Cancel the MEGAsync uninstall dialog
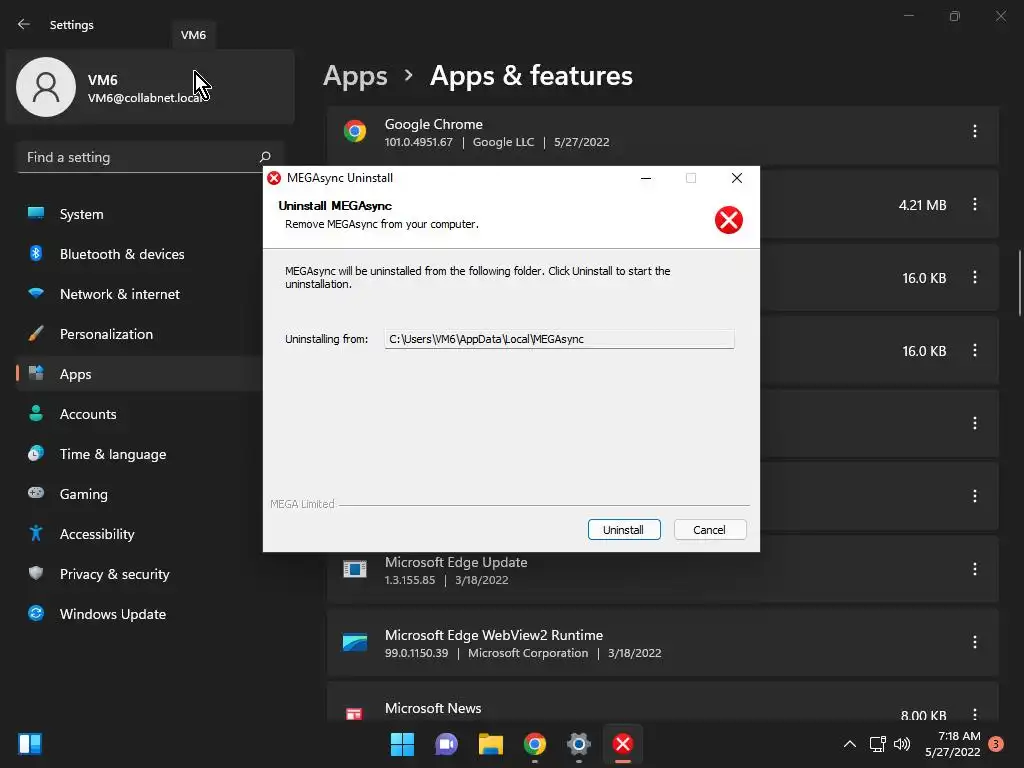 [x=710, y=530]
